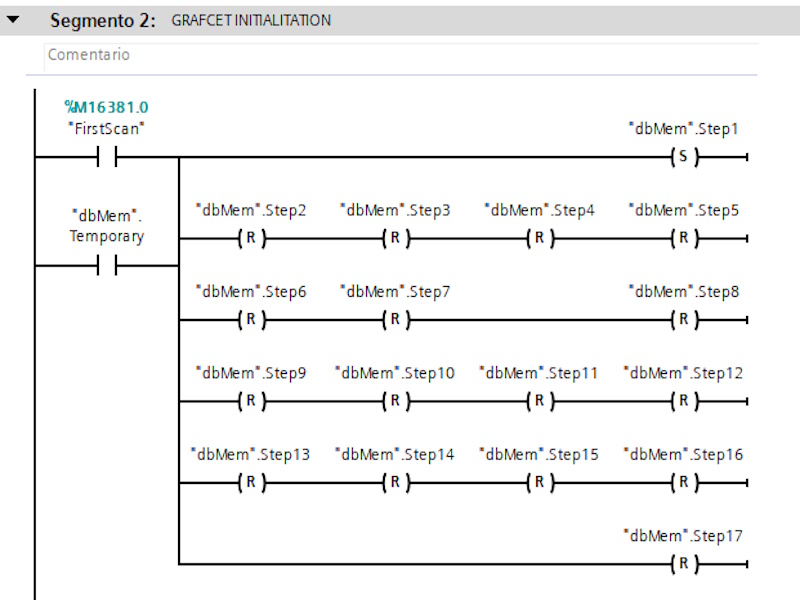The width and height of the screenshot is (800, 600).
Task: Select the FirstScan normally open contact
Action: tap(107, 157)
